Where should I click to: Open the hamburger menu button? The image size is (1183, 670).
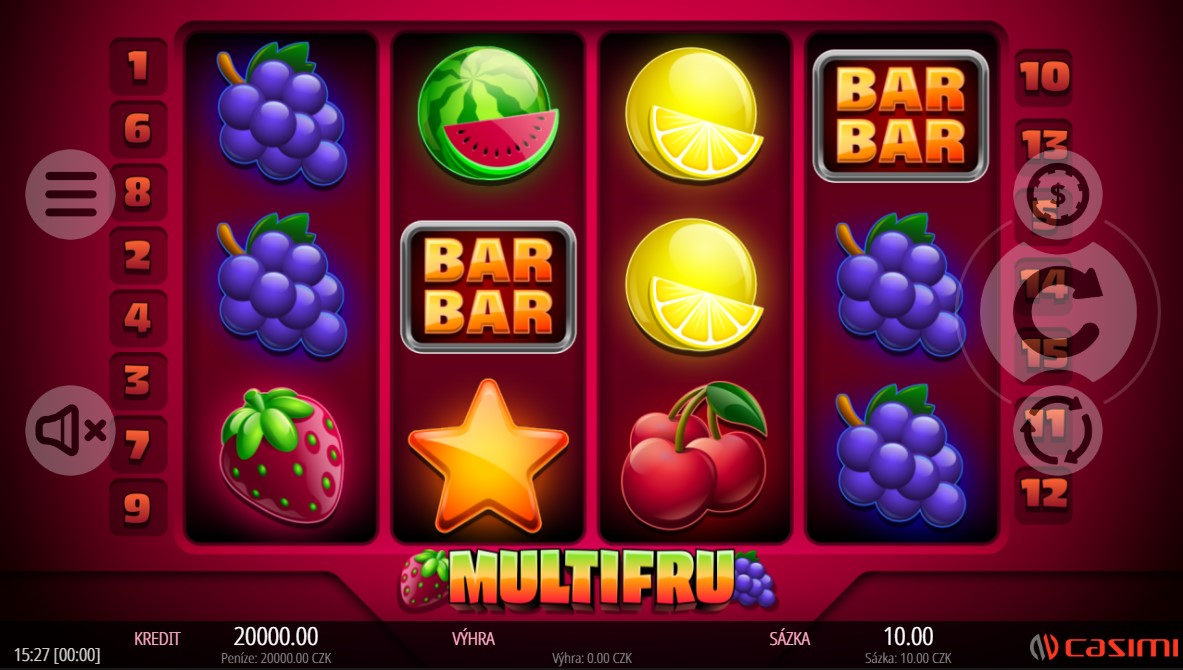[x=70, y=195]
